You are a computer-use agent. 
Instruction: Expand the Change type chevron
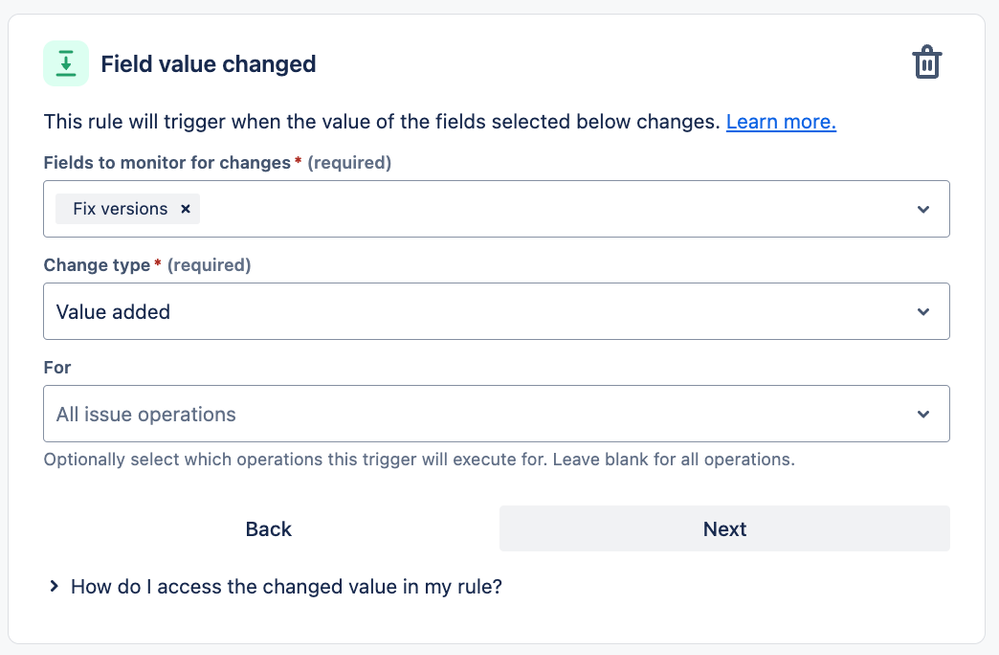point(923,312)
